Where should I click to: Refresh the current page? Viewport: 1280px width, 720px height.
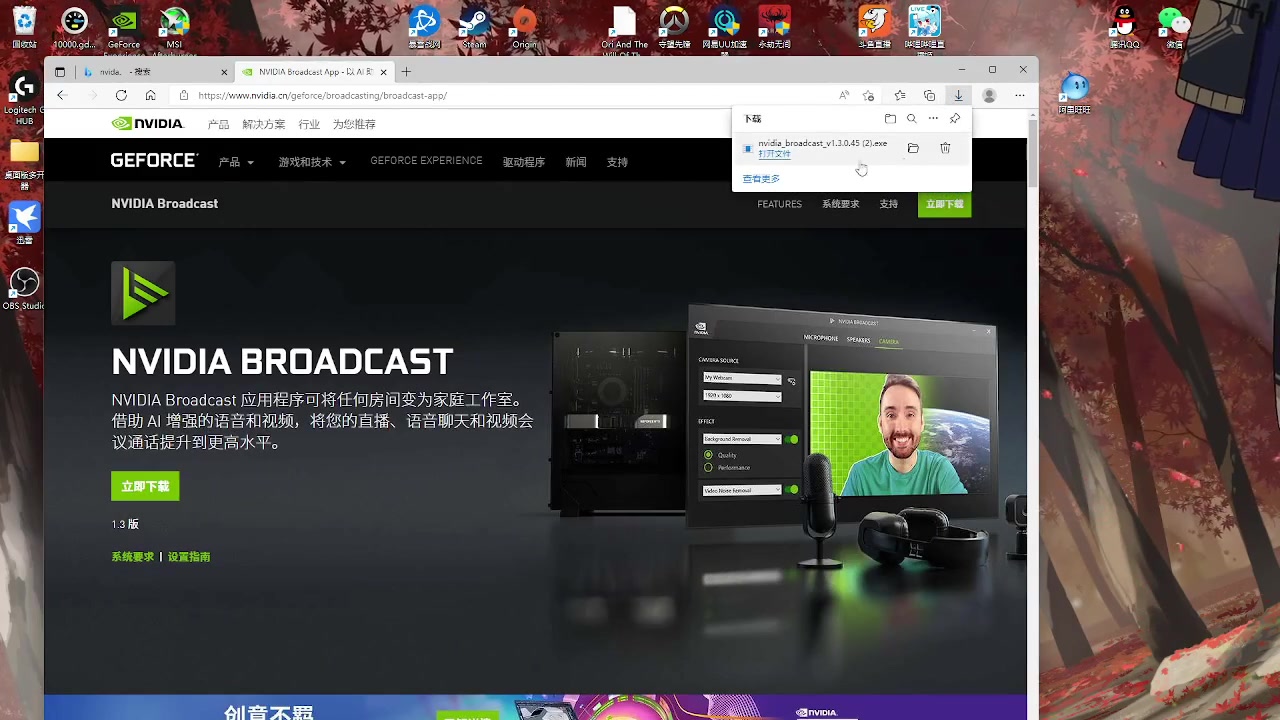point(121,95)
